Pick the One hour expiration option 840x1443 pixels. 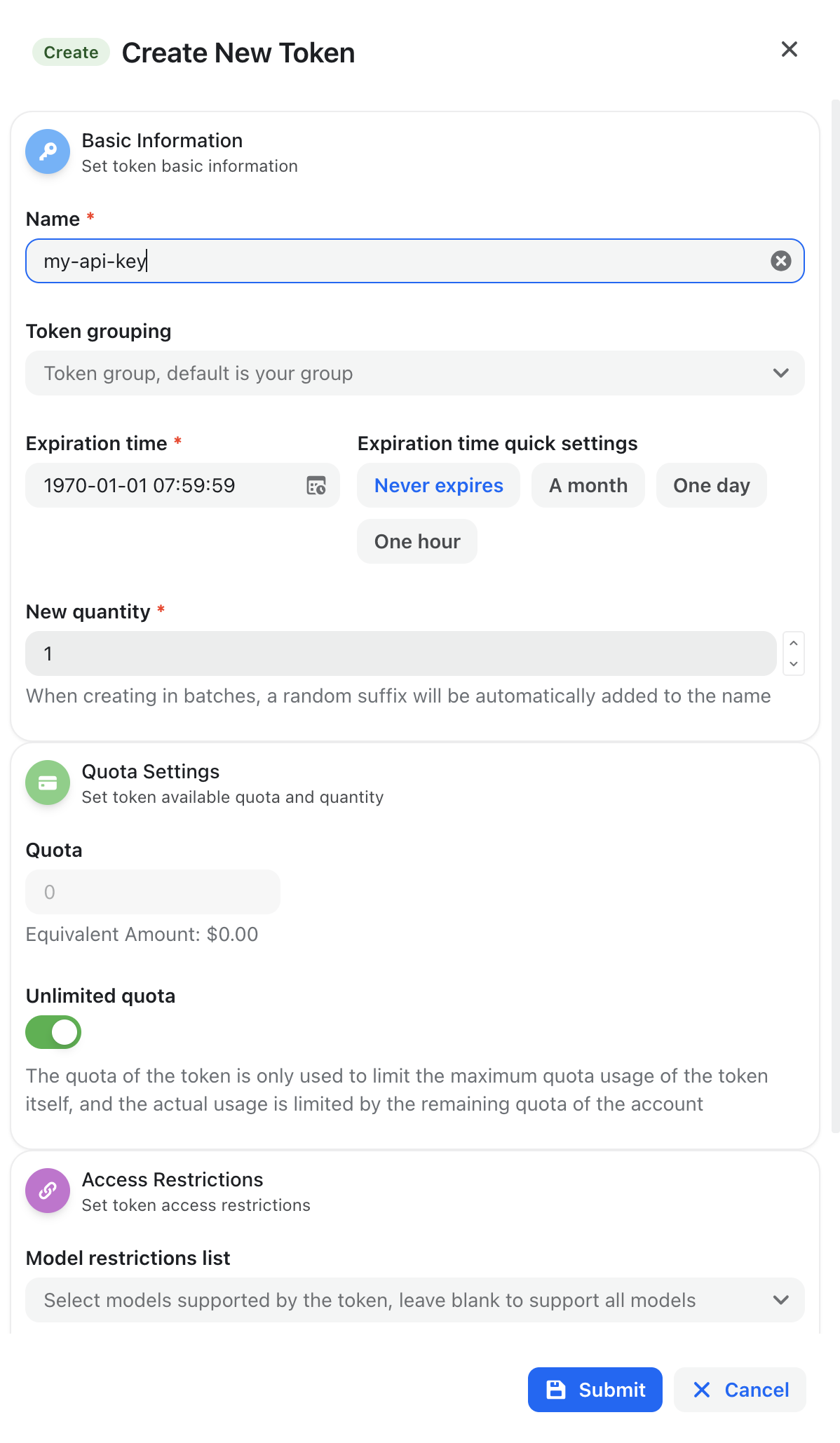pyautogui.click(x=417, y=541)
